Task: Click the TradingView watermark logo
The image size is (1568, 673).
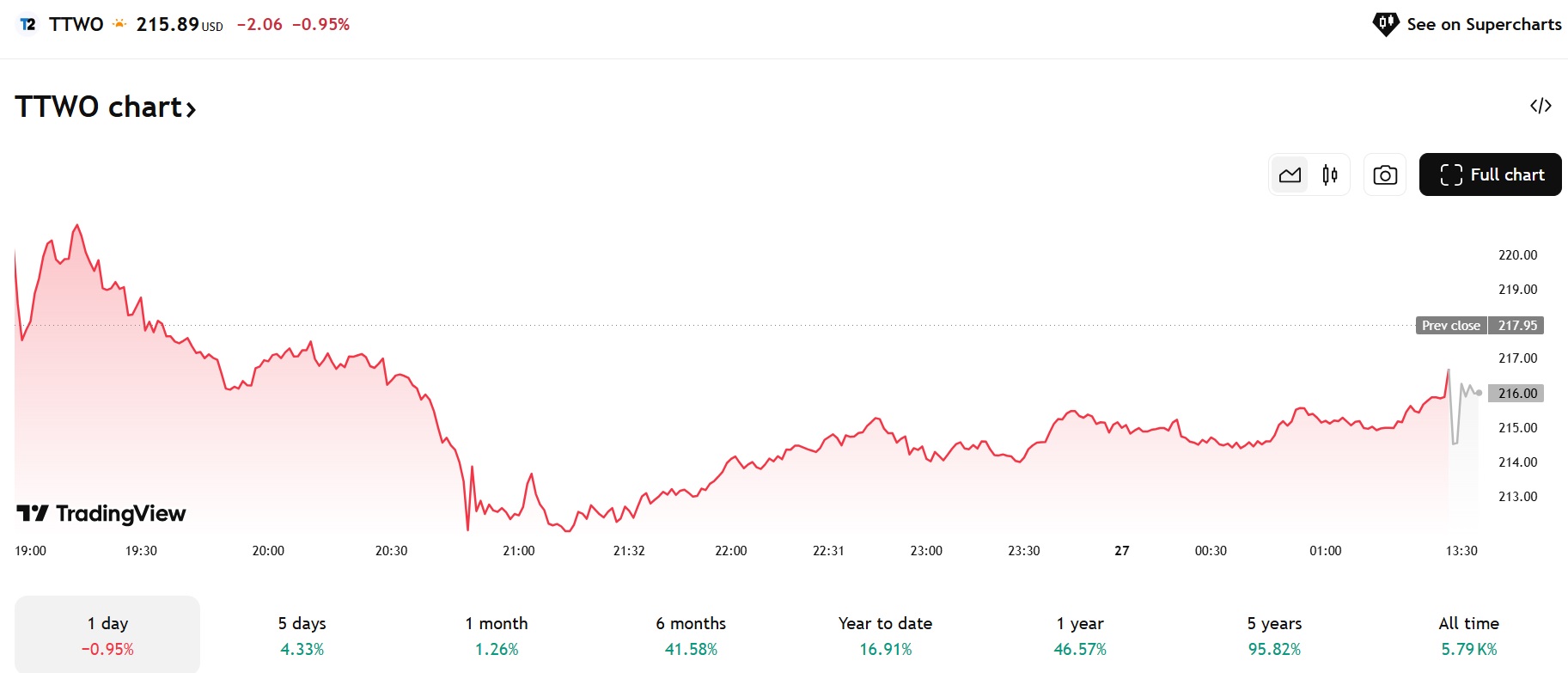Action: (x=100, y=513)
